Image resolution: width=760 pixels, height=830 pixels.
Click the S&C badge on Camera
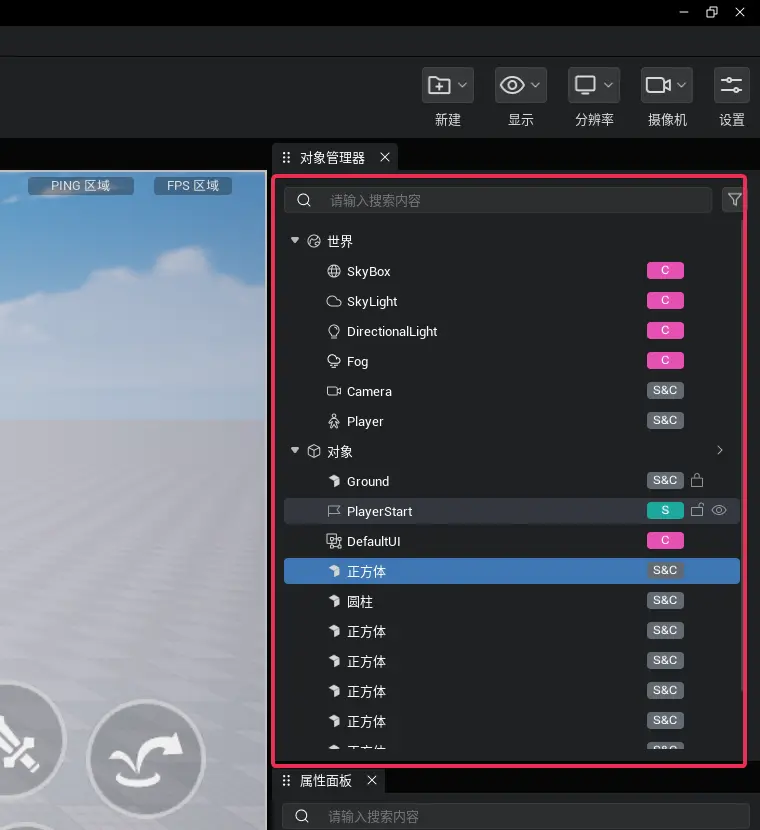(665, 390)
